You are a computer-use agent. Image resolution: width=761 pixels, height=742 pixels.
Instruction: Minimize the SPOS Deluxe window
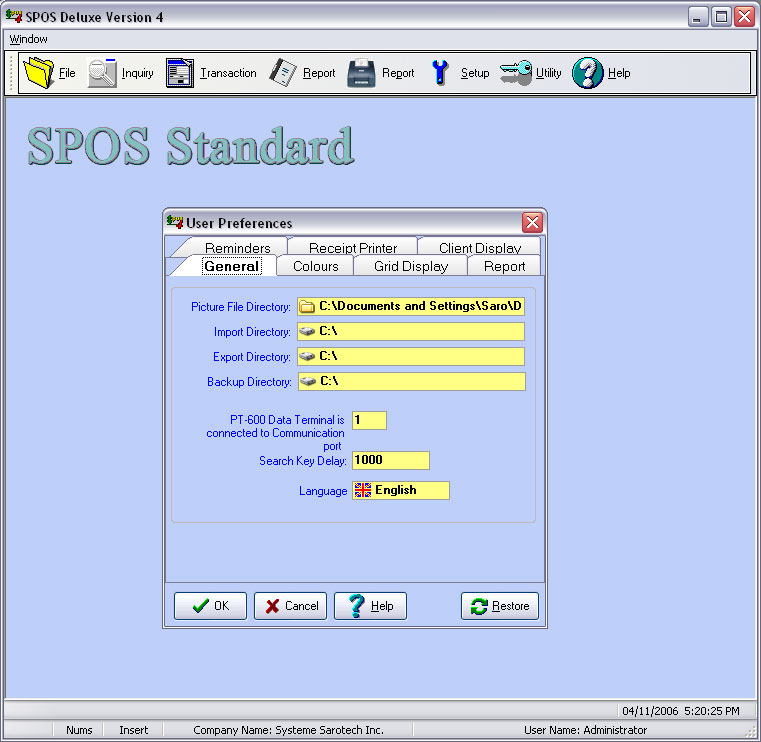click(x=698, y=17)
